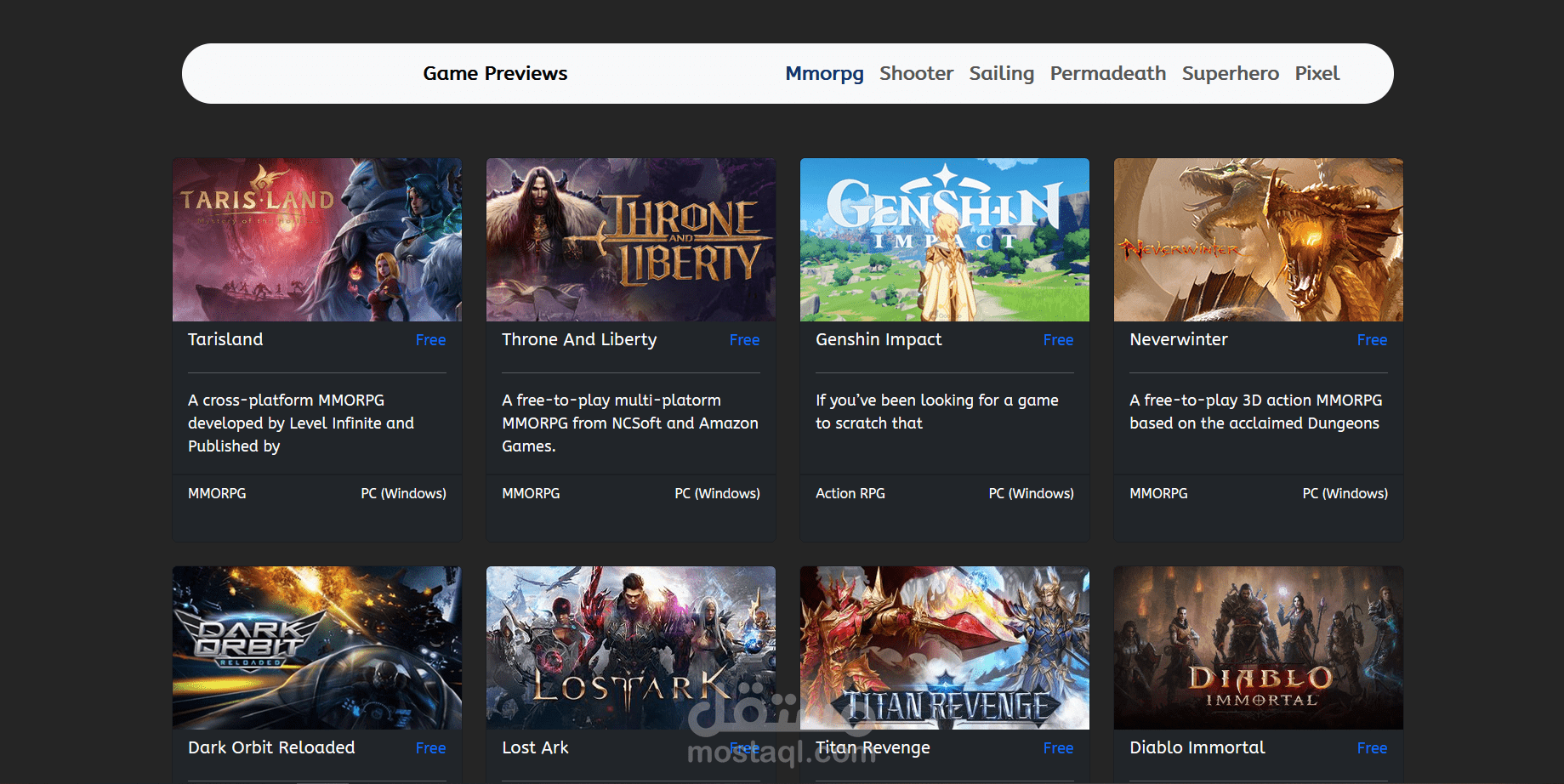Open the Throne And Liberty game page
This screenshot has height=784, width=1564.
click(579, 339)
